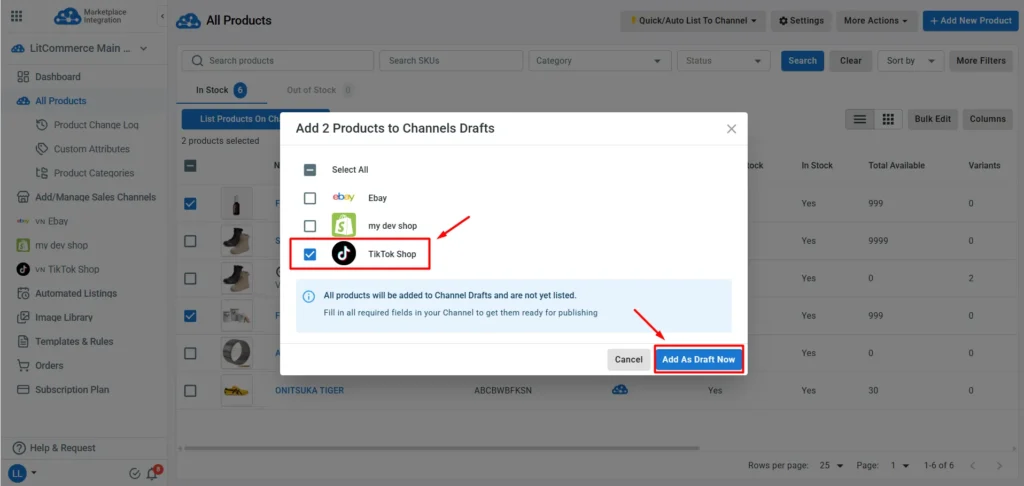1024x486 pixels.
Task: Click the Search SKUs input field
Action: coord(451,61)
